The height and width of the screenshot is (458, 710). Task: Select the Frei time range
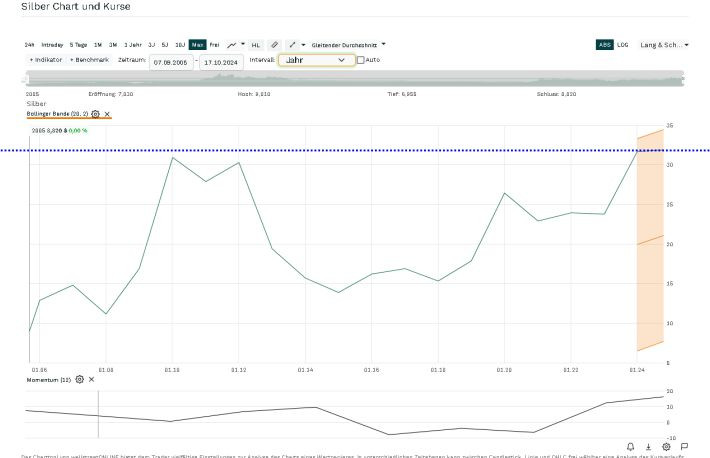tap(214, 45)
